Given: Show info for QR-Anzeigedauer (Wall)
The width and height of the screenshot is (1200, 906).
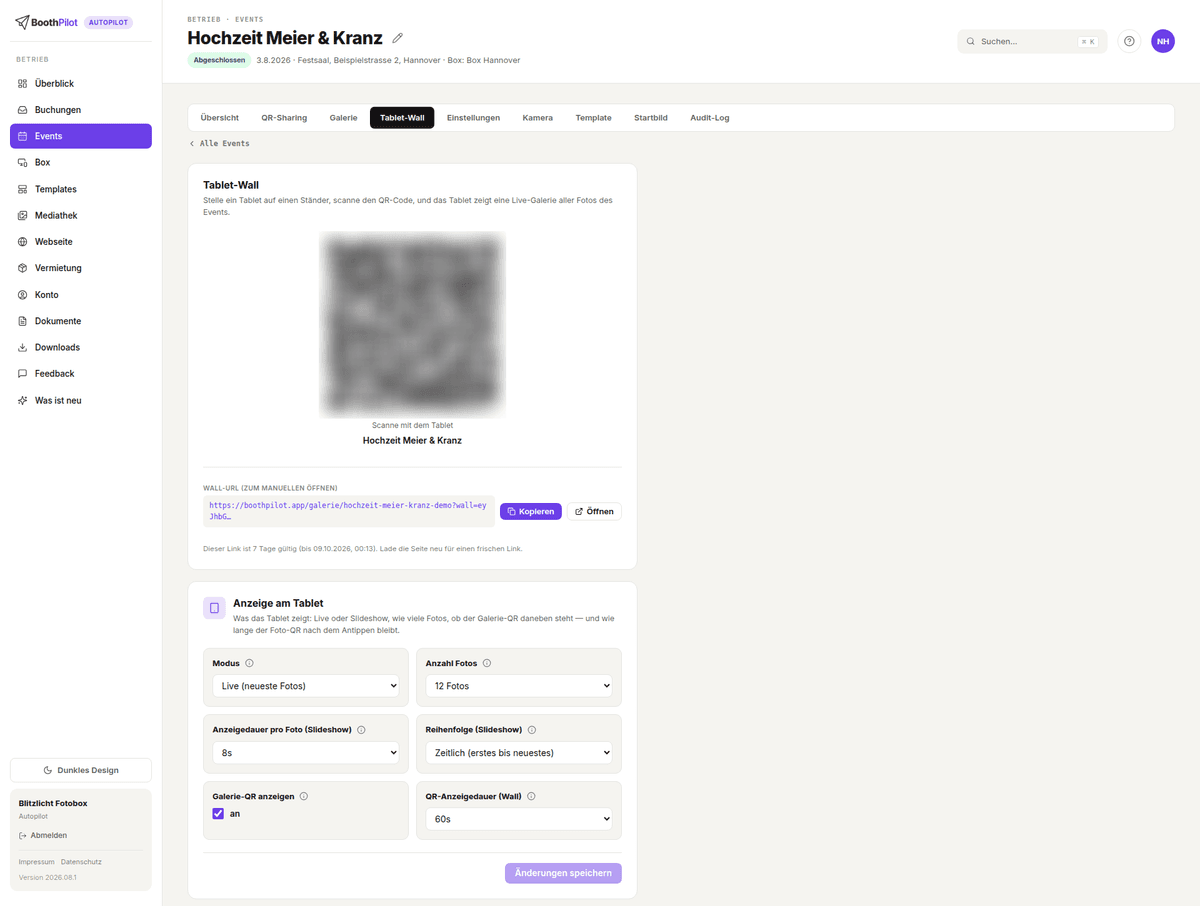Looking at the screenshot, I should 531,796.
